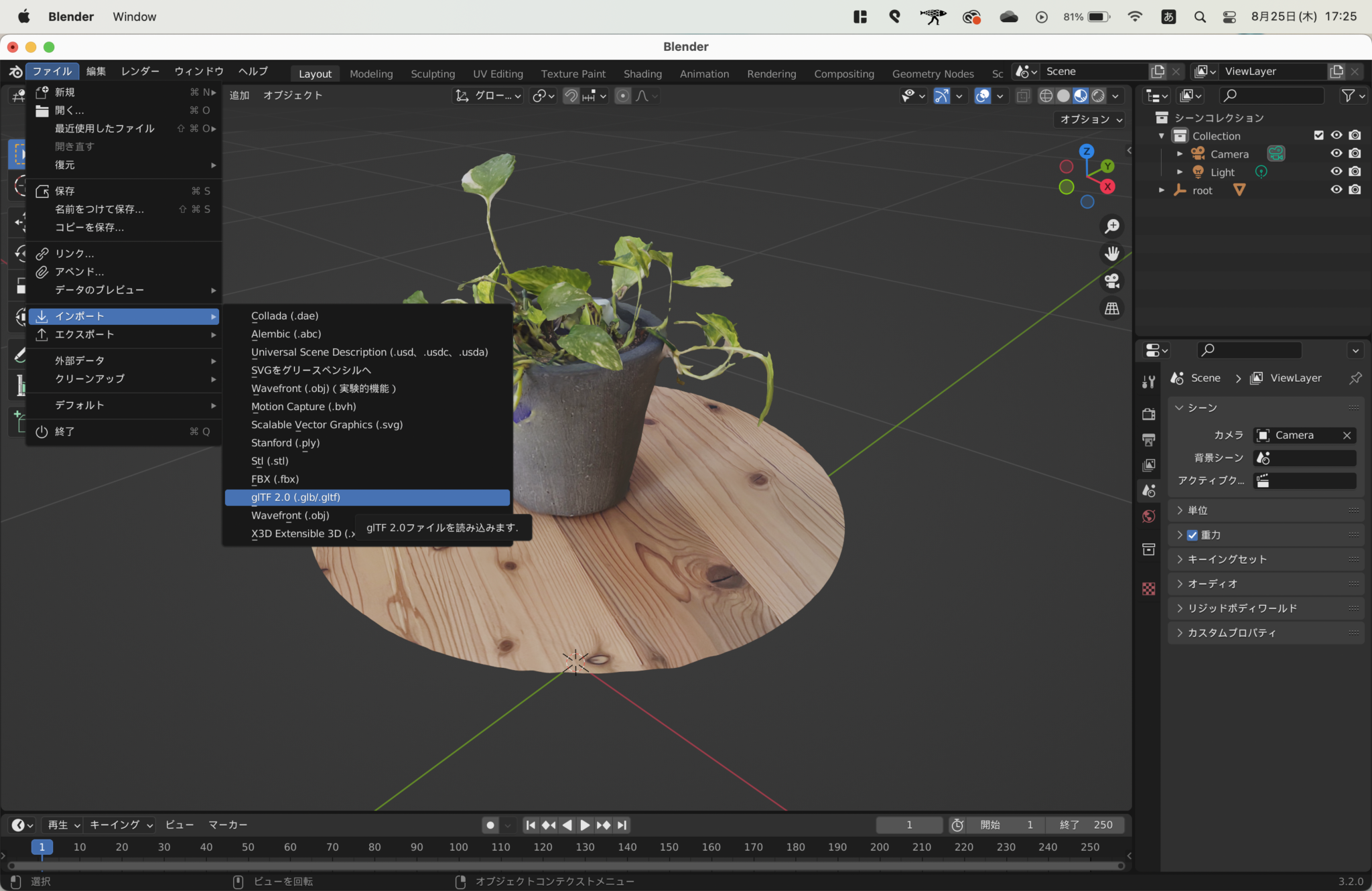Toggle the gravity (重力) checkbox
Viewport: 1372px width, 891px height.
pos(1192,535)
